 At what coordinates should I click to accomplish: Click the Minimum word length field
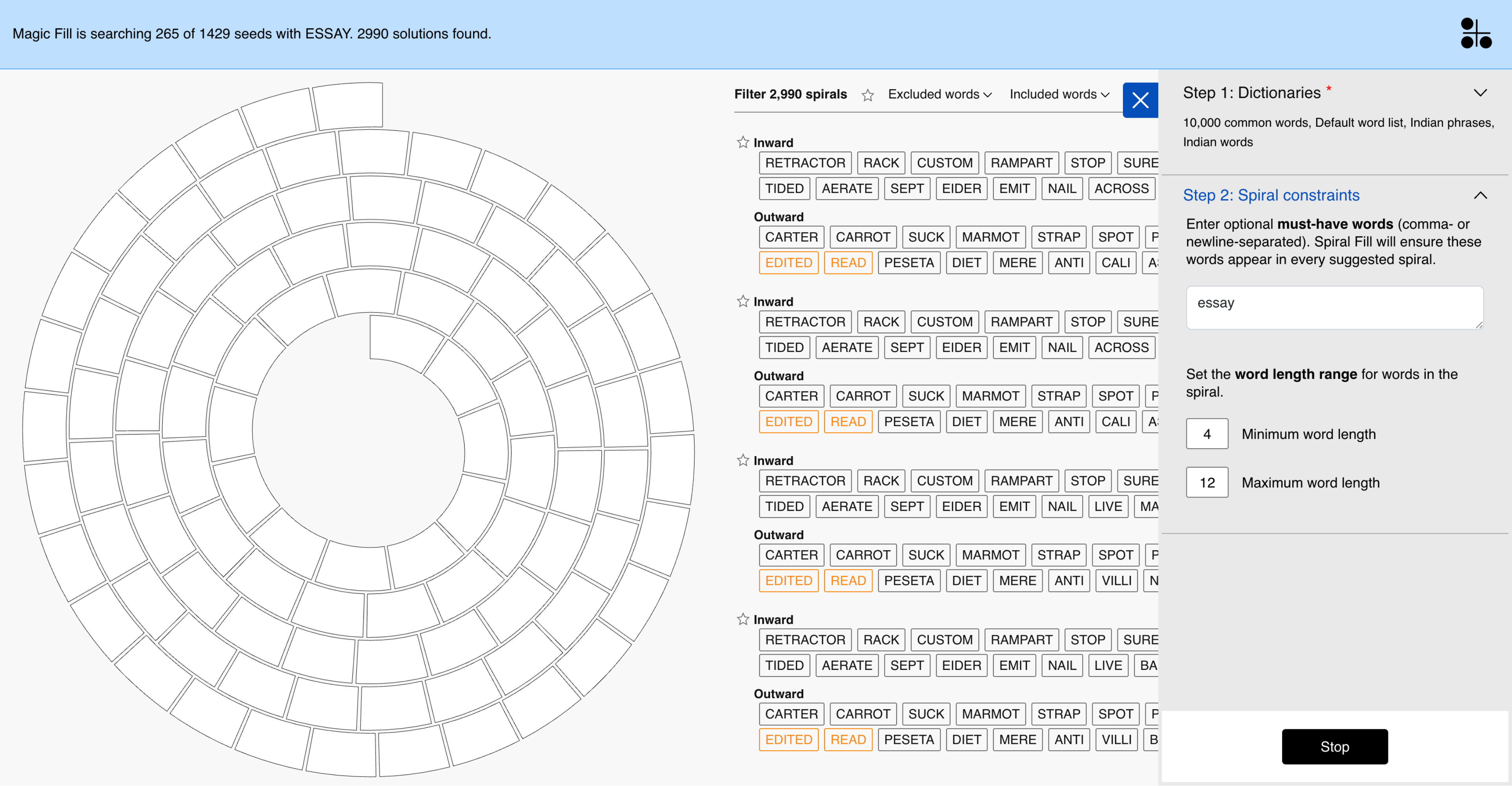1207,434
